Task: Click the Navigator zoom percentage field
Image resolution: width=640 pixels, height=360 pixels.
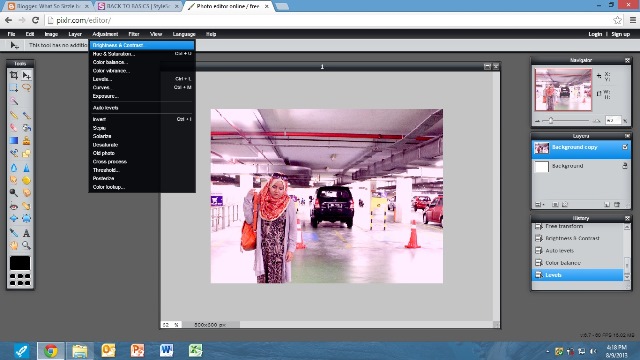Action: click(612, 120)
